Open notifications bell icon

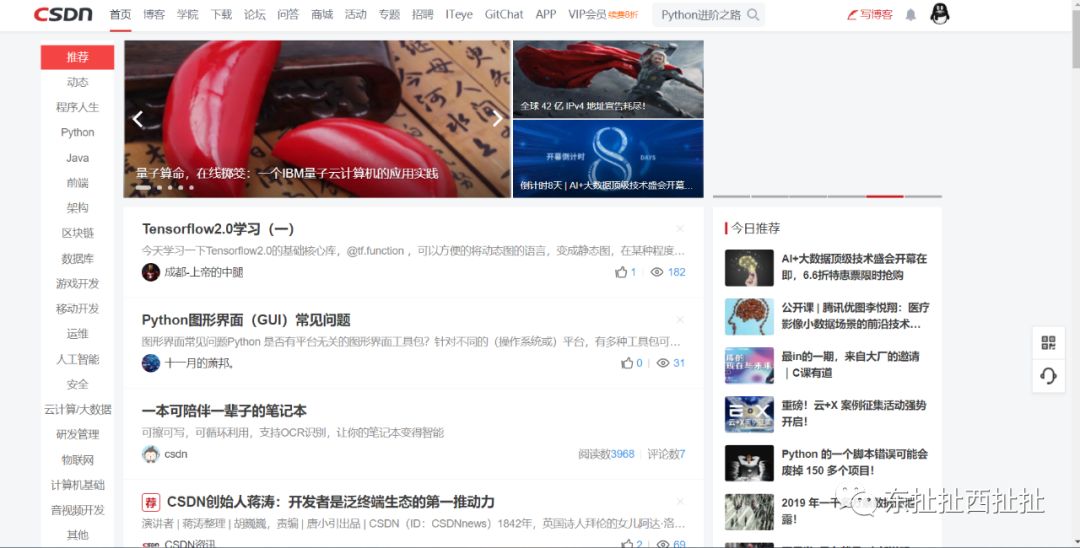pyautogui.click(x=911, y=14)
